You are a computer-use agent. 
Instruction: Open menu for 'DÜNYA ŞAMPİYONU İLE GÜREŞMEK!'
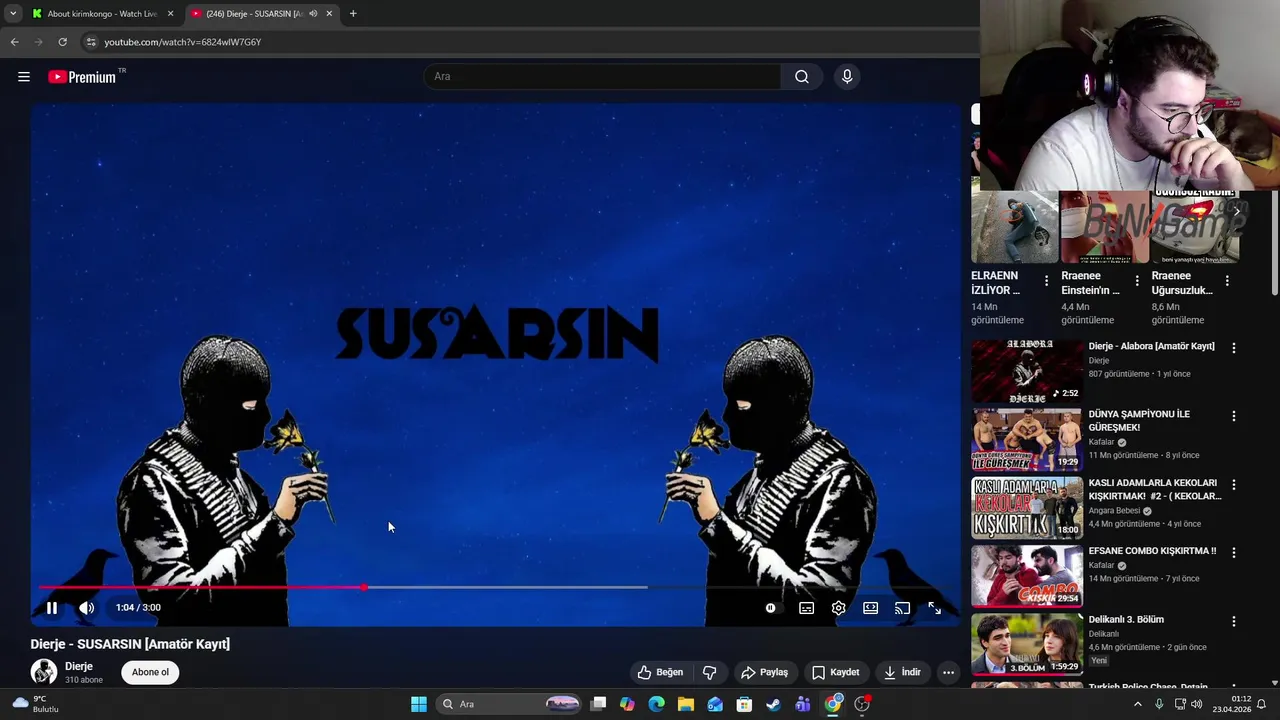[1233, 416]
